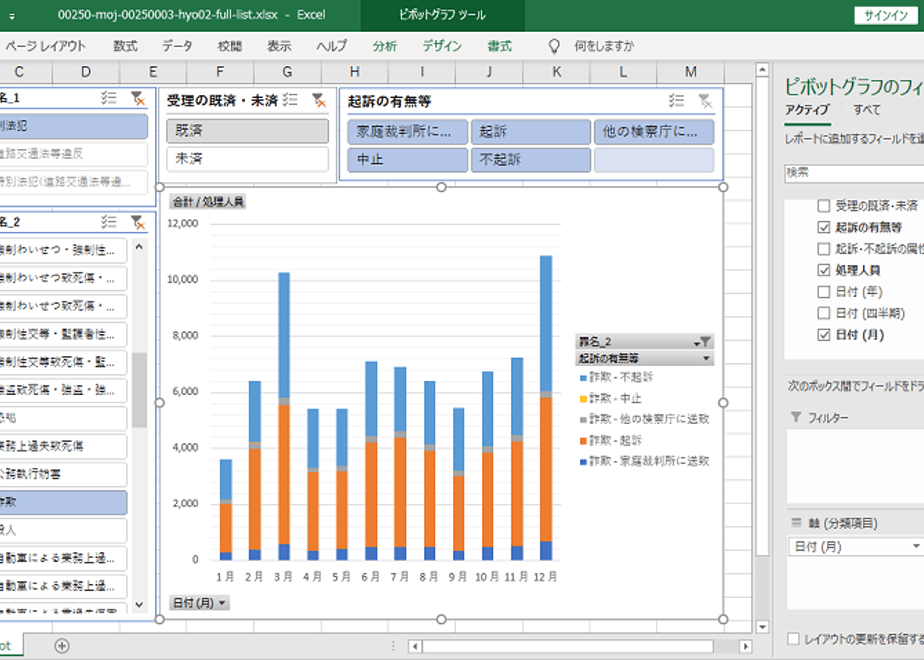Click 合計 / 処理人員 value field button
The width and height of the screenshot is (924, 660).
tap(207, 202)
